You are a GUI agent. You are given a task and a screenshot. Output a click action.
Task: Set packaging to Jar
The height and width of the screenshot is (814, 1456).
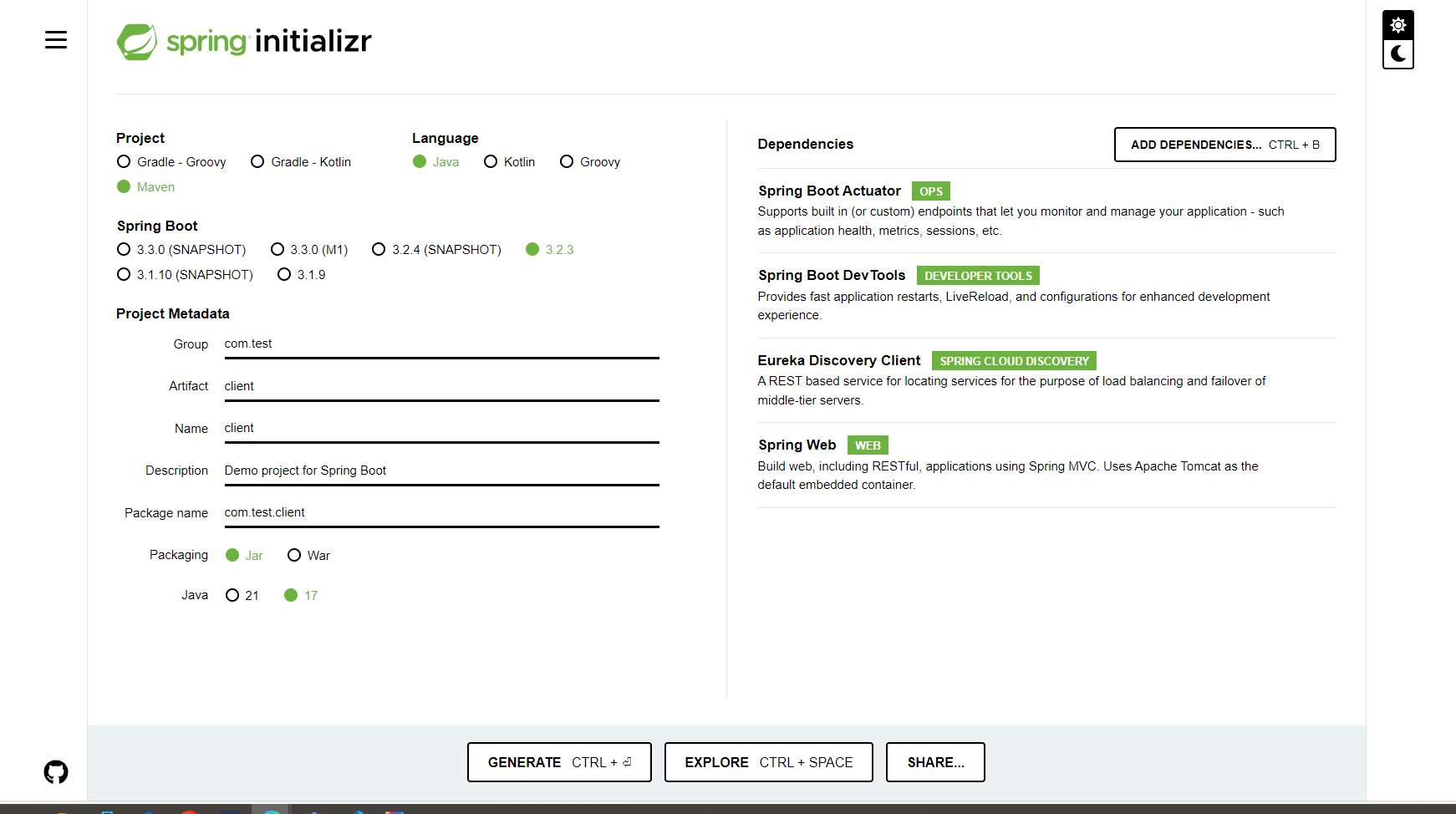(244, 556)
